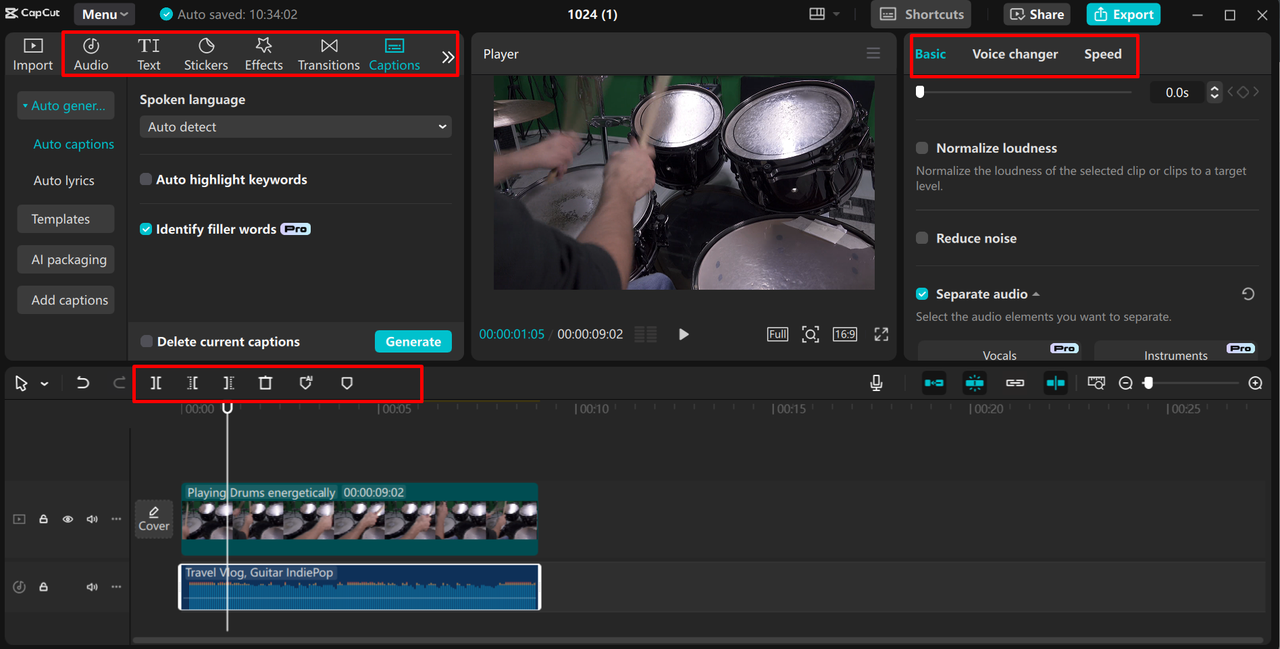Click the focus capture icon under player

click(811, 334)
